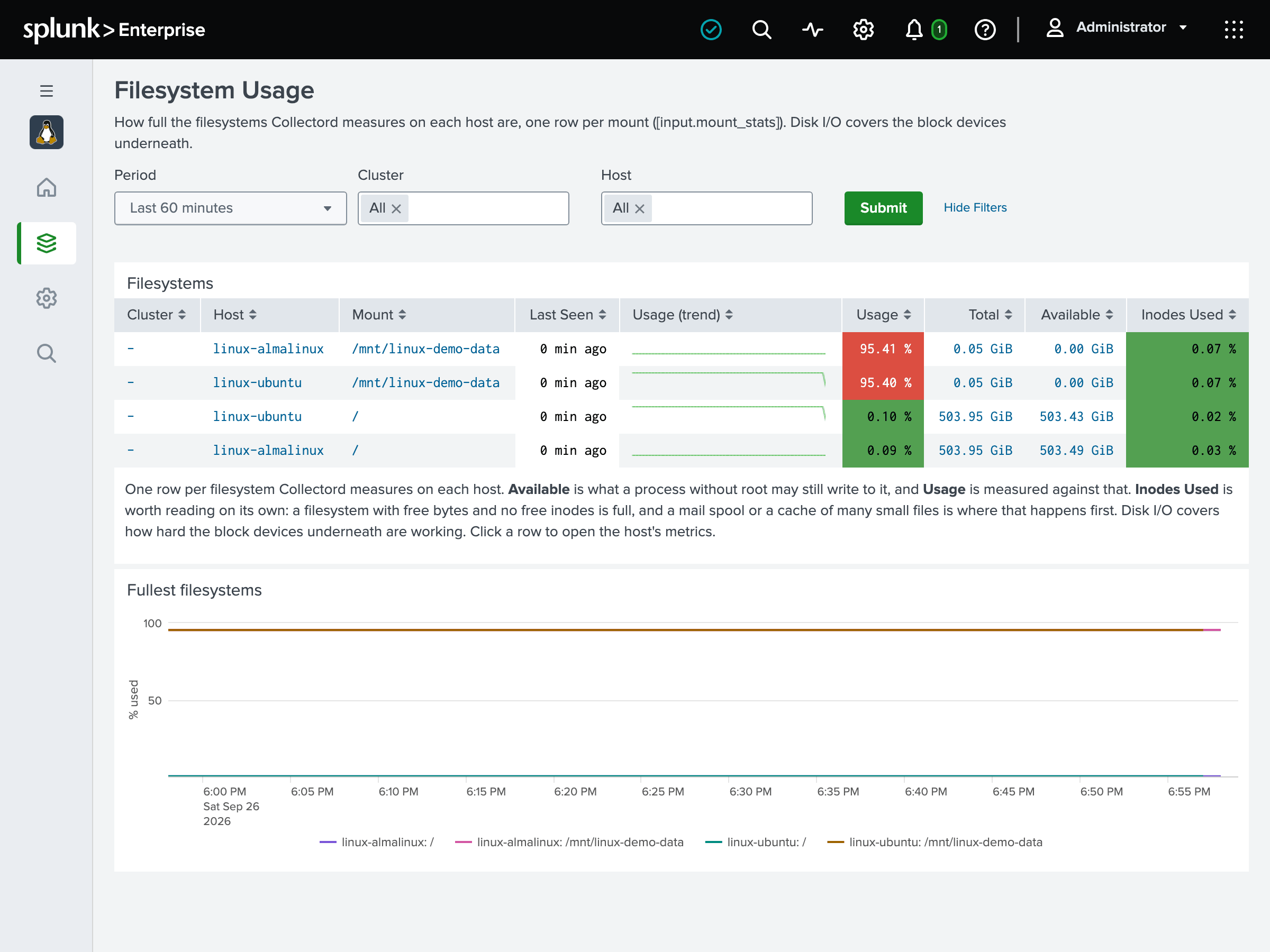This screenshot has height=952, width=1270.
Task: Open the search magnifier in top bar
Action: point(761,29)
